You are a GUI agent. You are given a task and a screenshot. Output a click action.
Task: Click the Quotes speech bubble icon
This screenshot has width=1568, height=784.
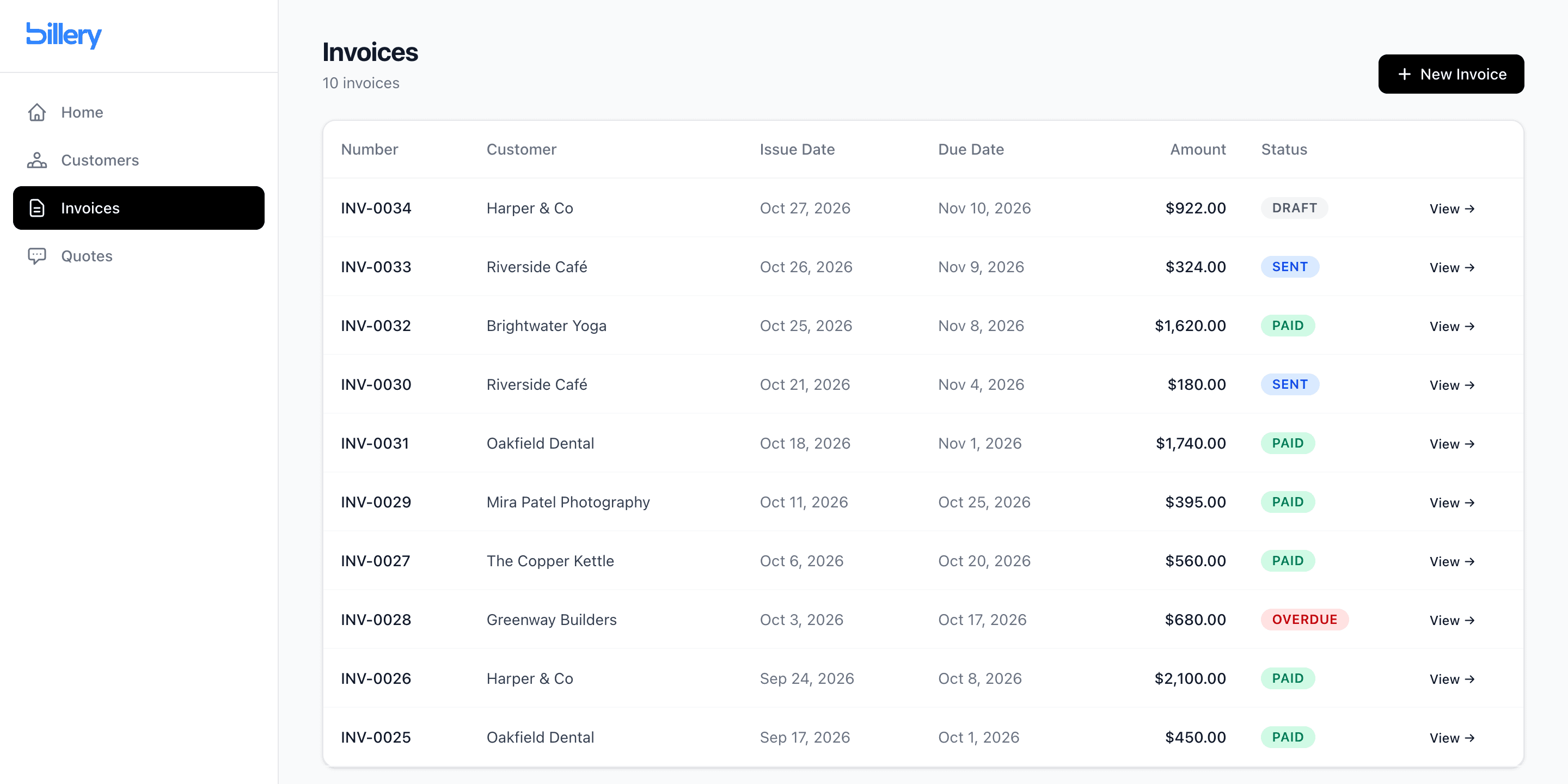coord(37,256)
